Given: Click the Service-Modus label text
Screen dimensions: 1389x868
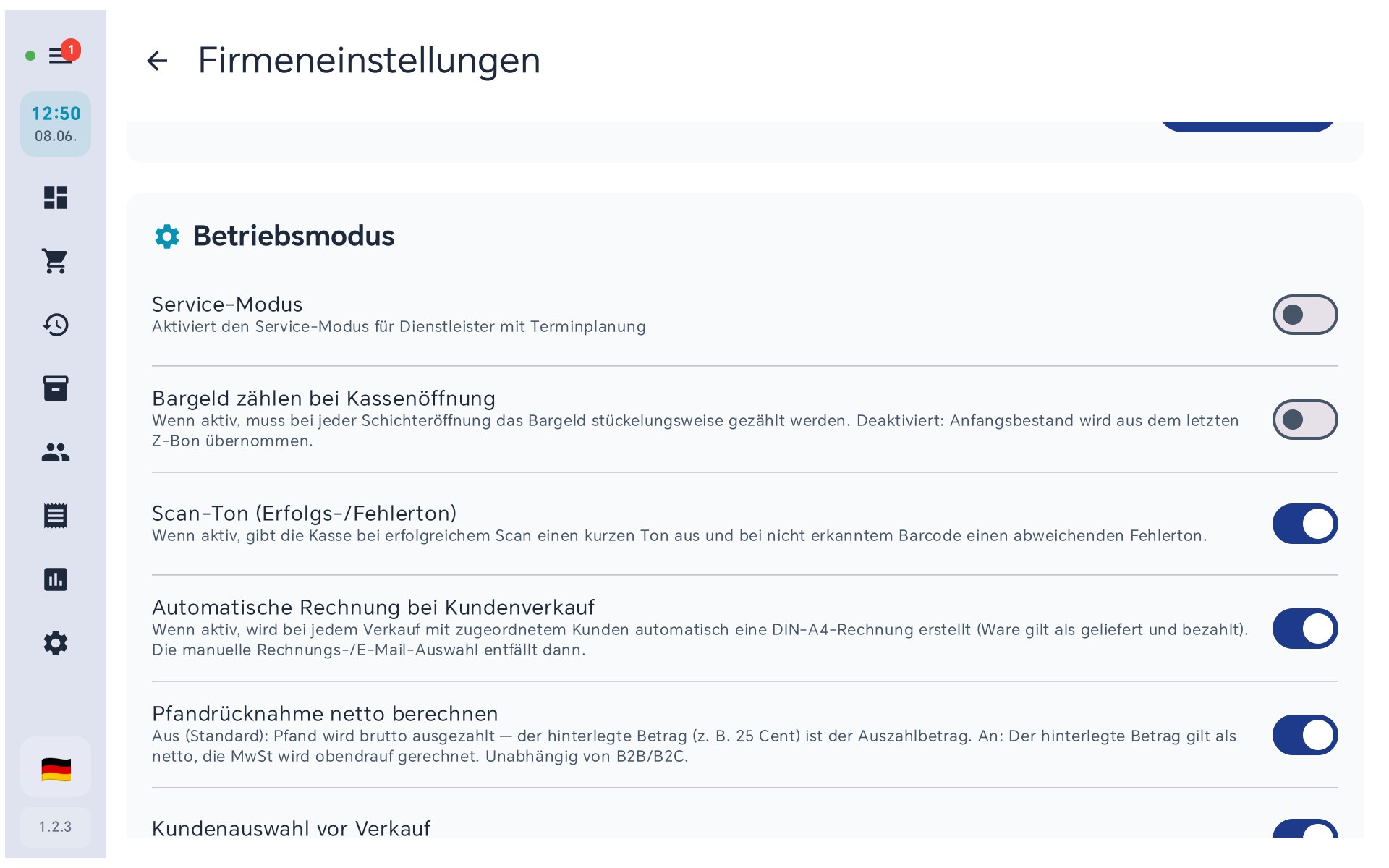Looking at the screenshot, I should pyautogui.click(x=227, y=305).
